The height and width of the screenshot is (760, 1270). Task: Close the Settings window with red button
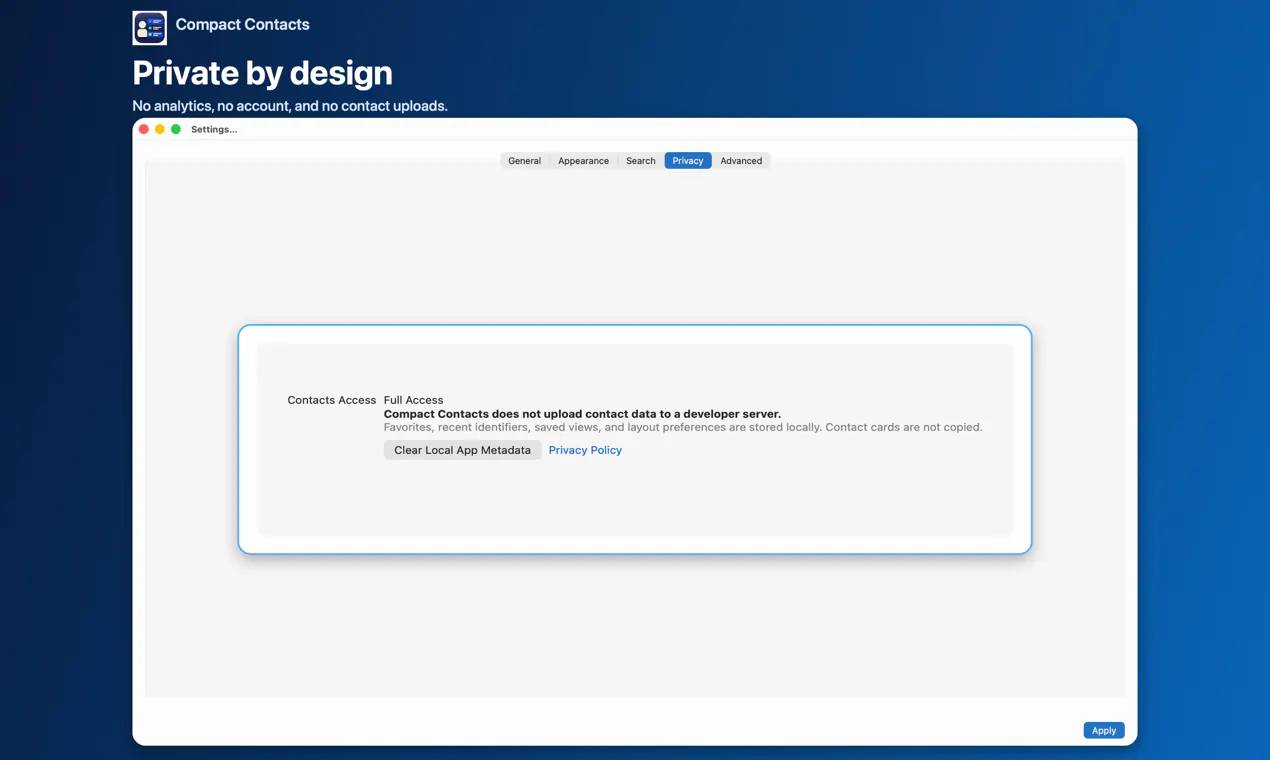(x=144, y=129)
